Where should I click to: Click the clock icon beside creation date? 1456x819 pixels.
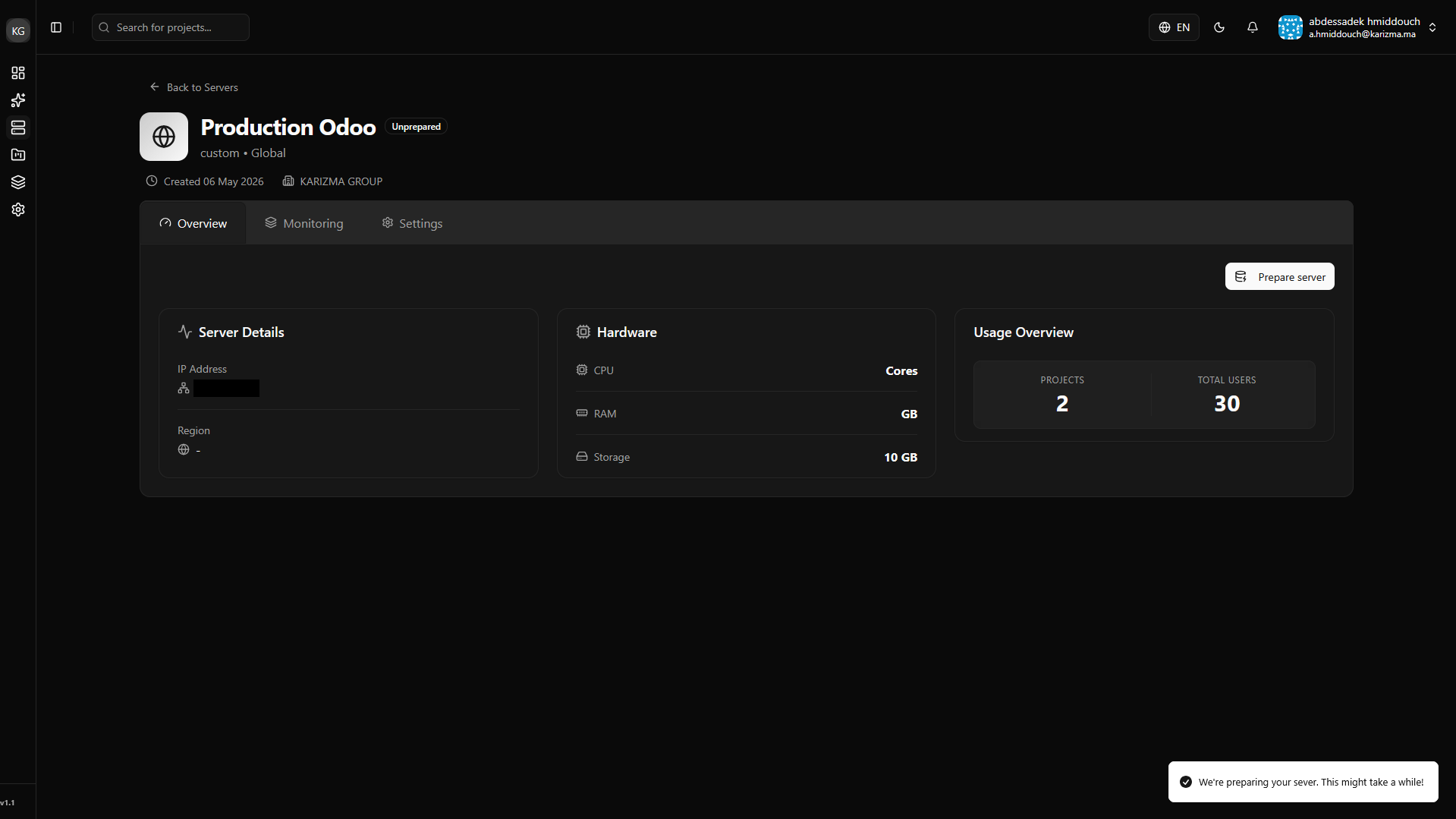(x=152, y=181)
